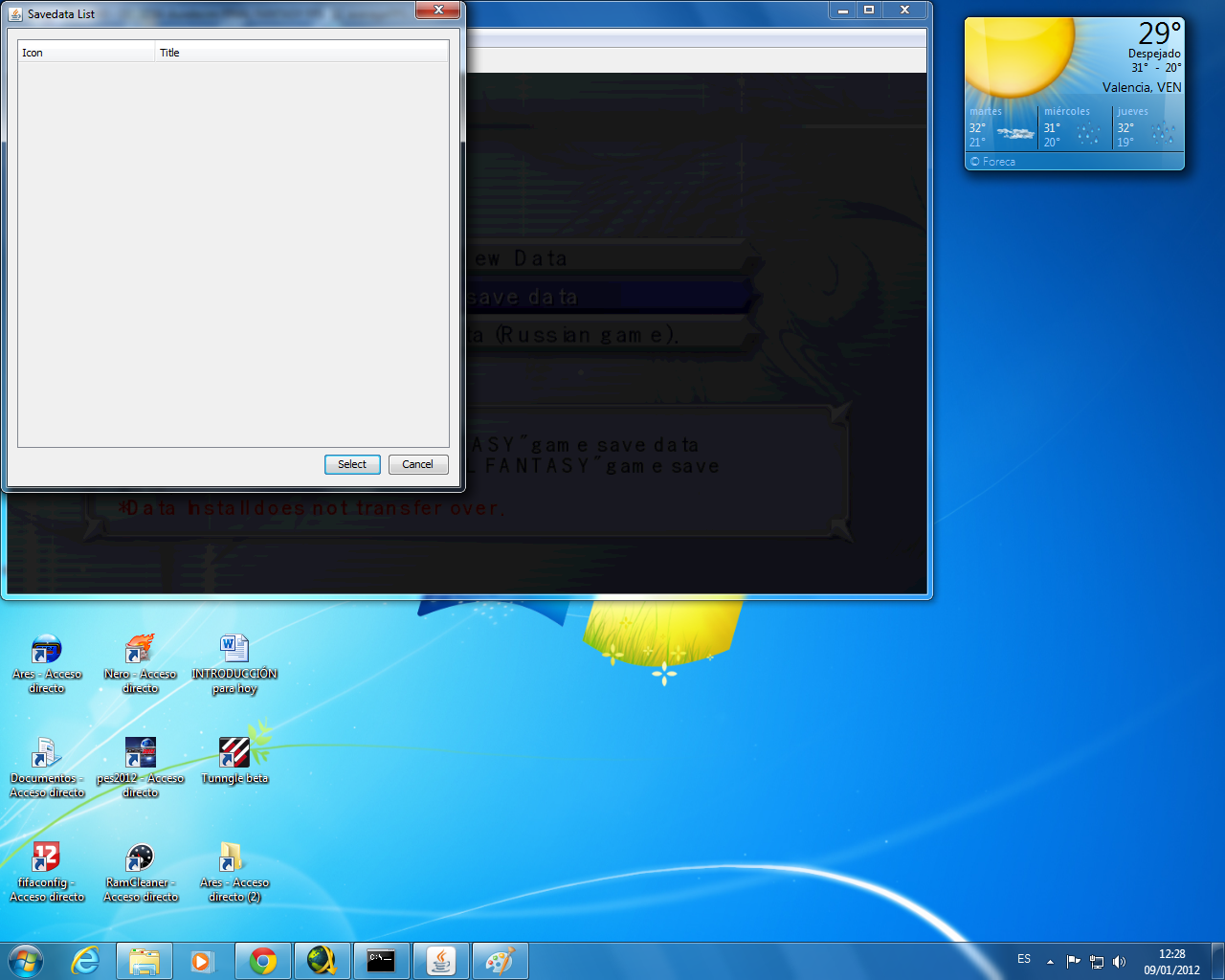1225x980 pixels.
Task: Open the Ares shortcut with the blue round icon
Action: click(46, 664)
